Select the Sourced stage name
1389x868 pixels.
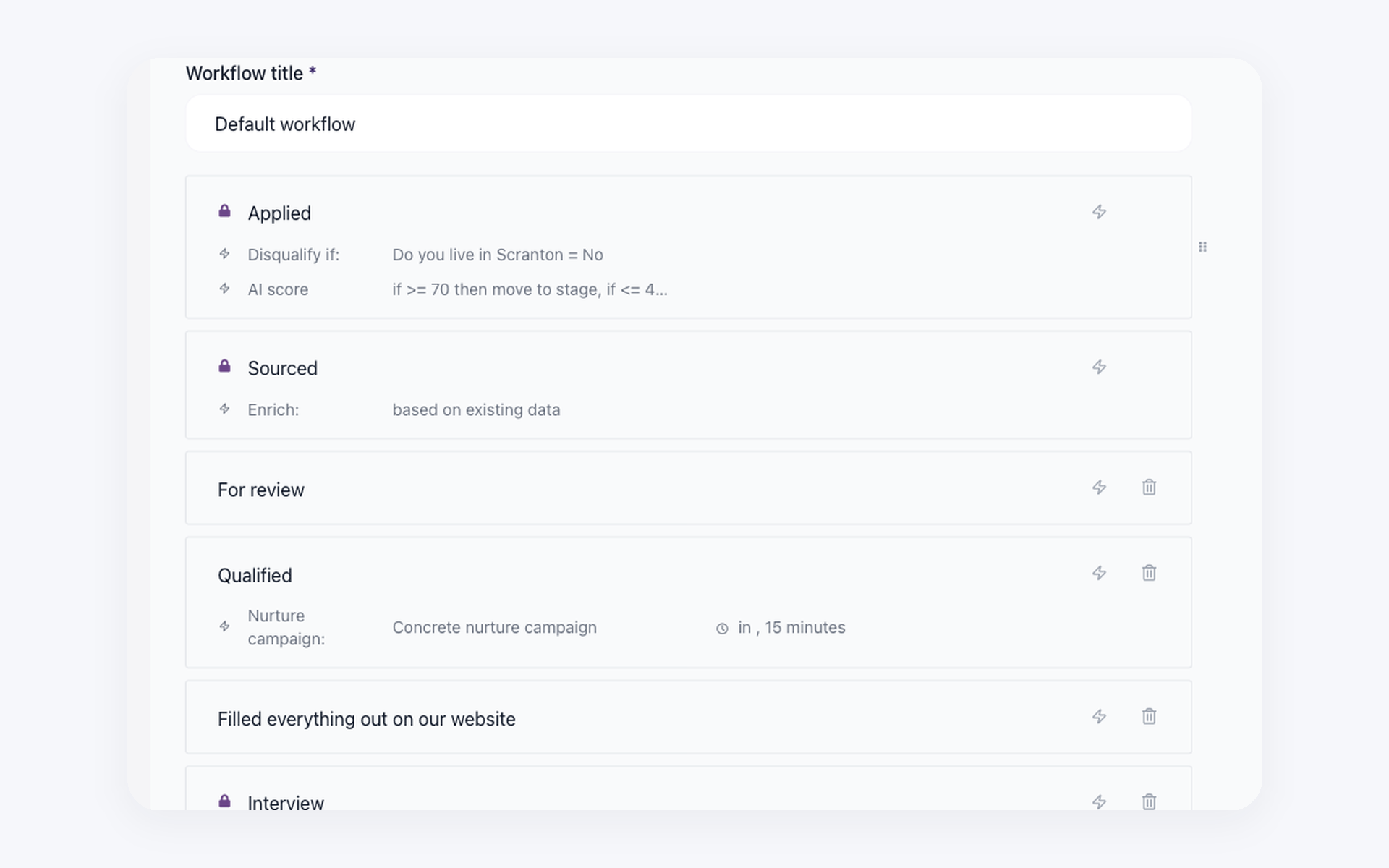(282, 368)
